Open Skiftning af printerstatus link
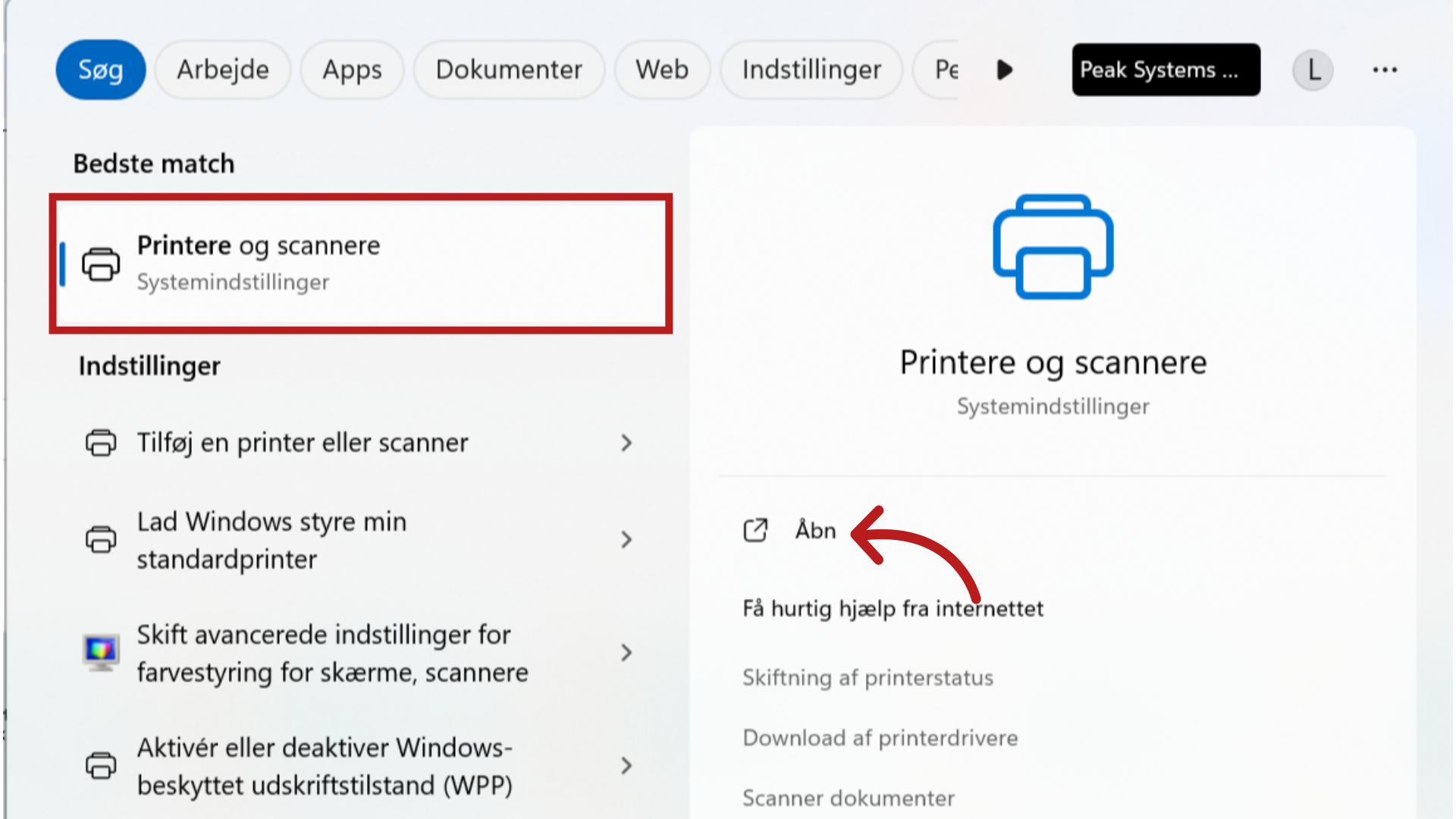1456x819 pixels. point(868,677)
